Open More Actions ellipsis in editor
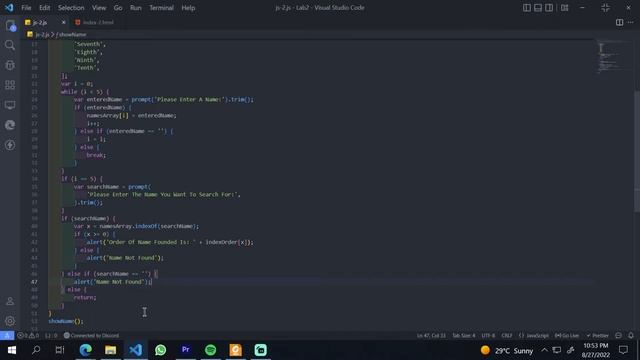The height and width of the screenshot is (360, 640). coord(631,22)
